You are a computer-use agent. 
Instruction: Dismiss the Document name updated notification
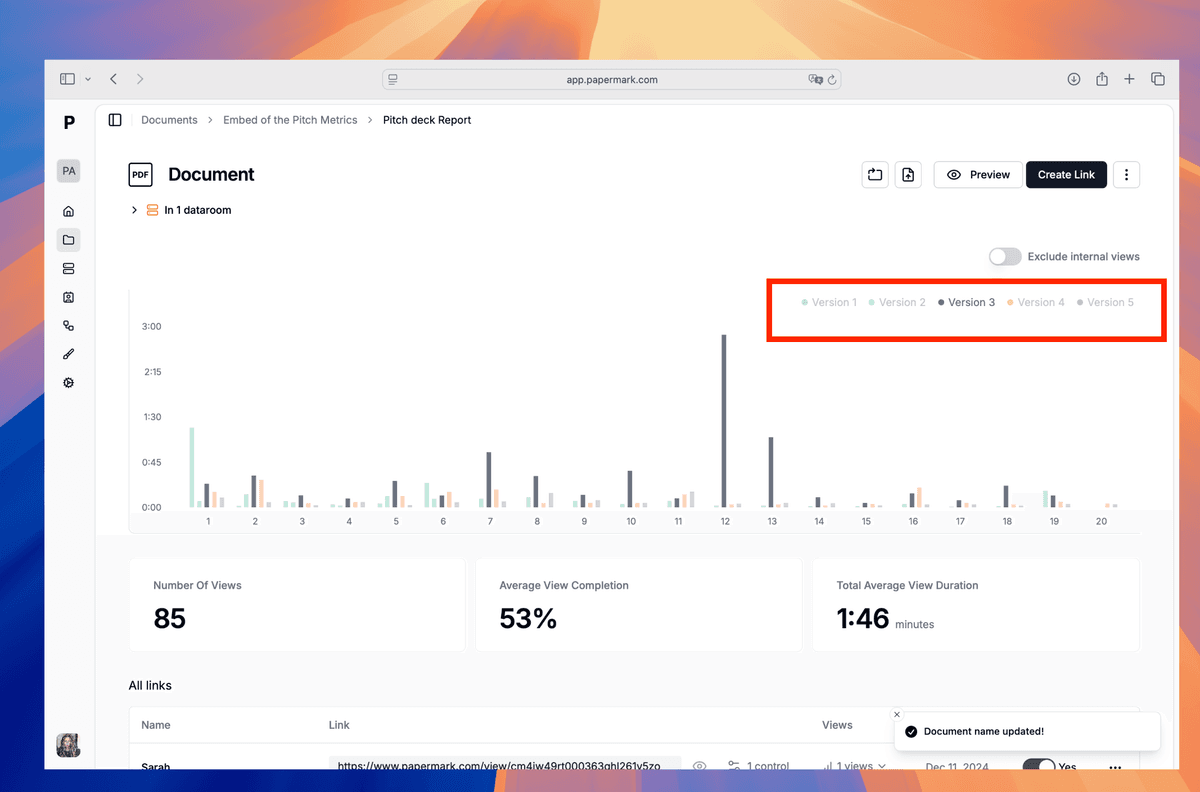coord(897,714)
